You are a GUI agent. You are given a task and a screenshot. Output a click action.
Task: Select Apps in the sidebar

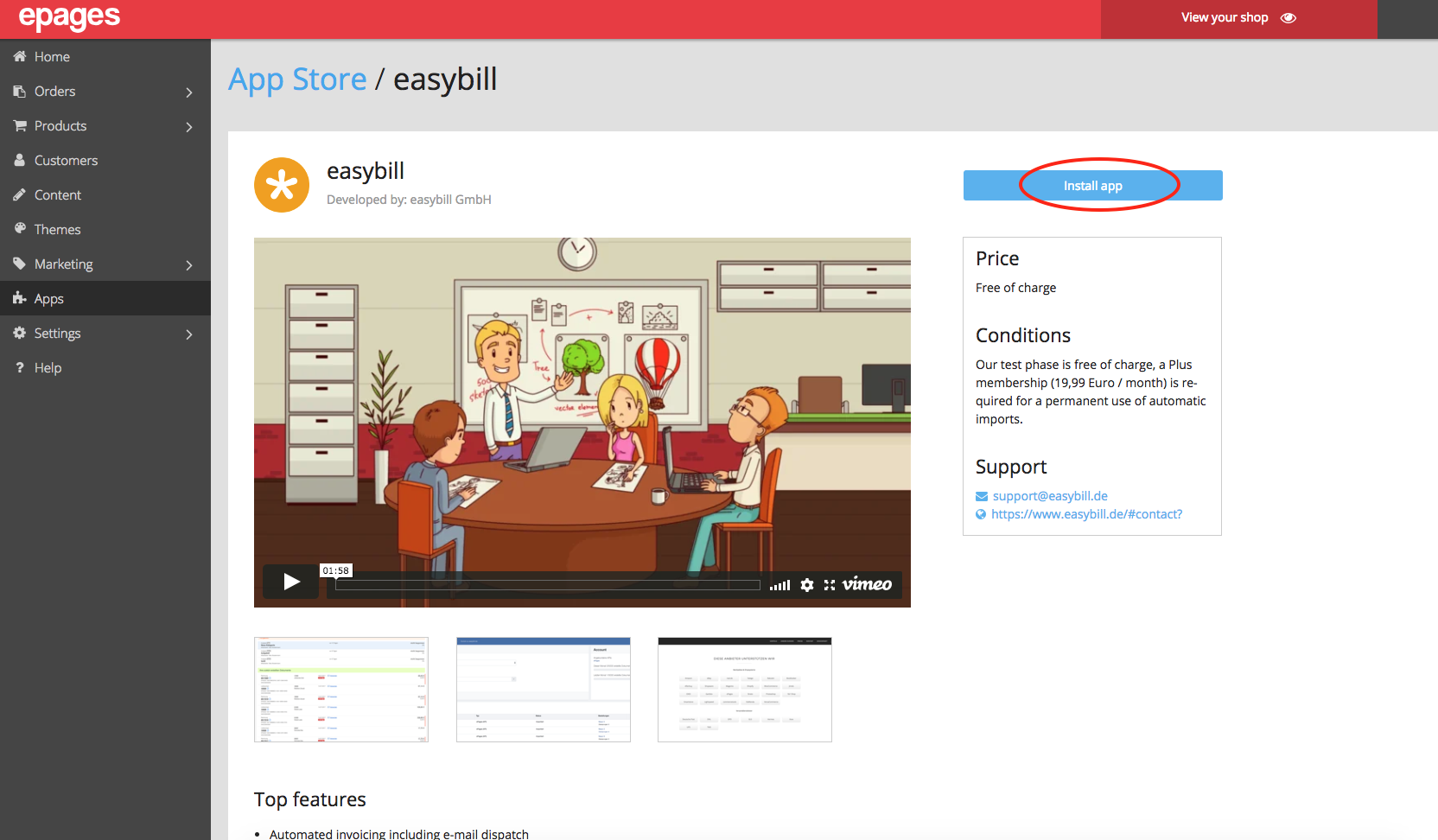coord(105,298)
